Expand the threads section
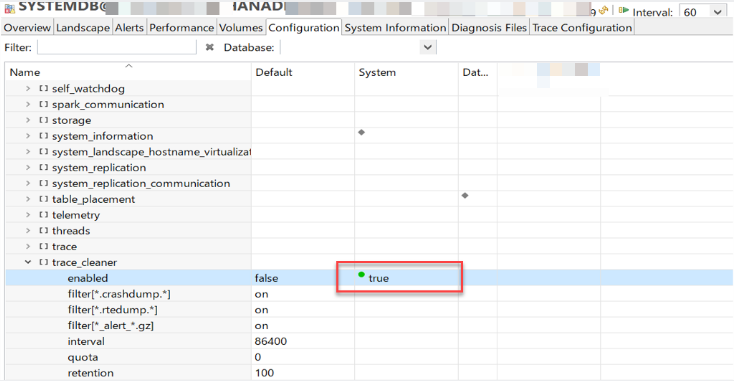This screenshot has width=734, height=381. [28, 231]
